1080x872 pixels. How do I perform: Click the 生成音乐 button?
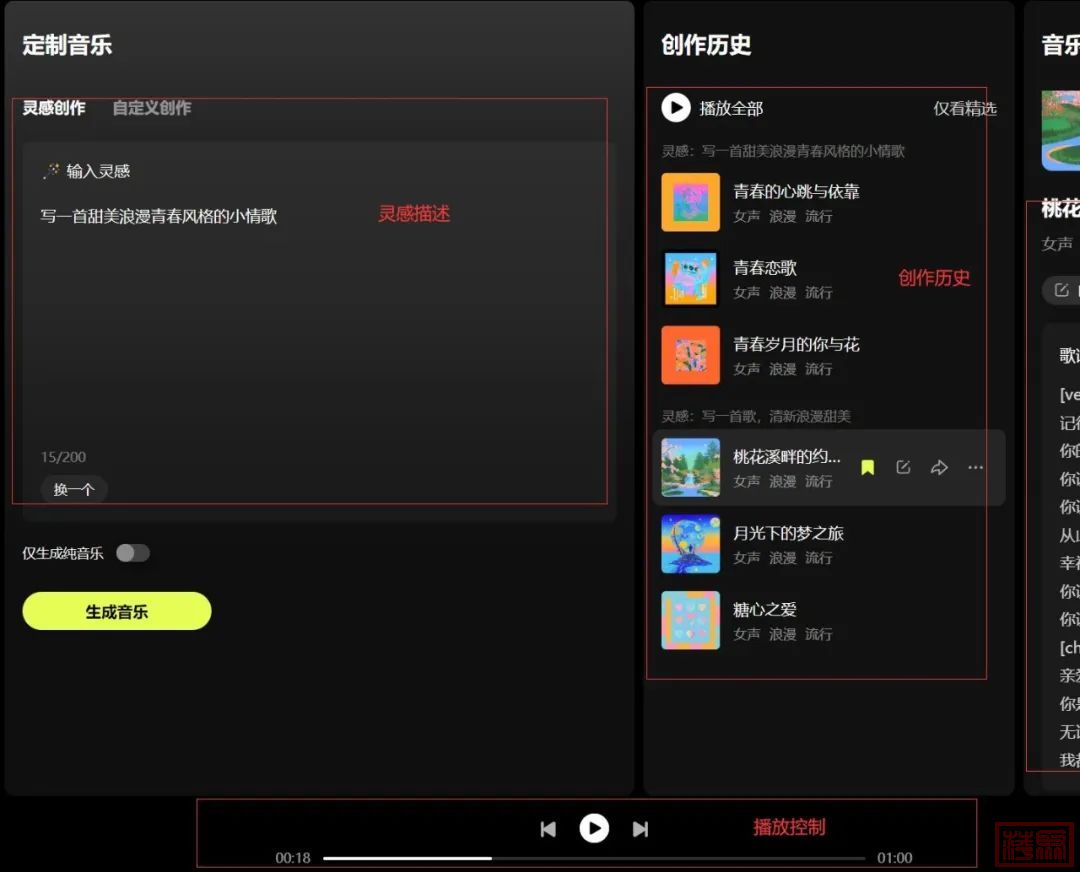(117, 611)
